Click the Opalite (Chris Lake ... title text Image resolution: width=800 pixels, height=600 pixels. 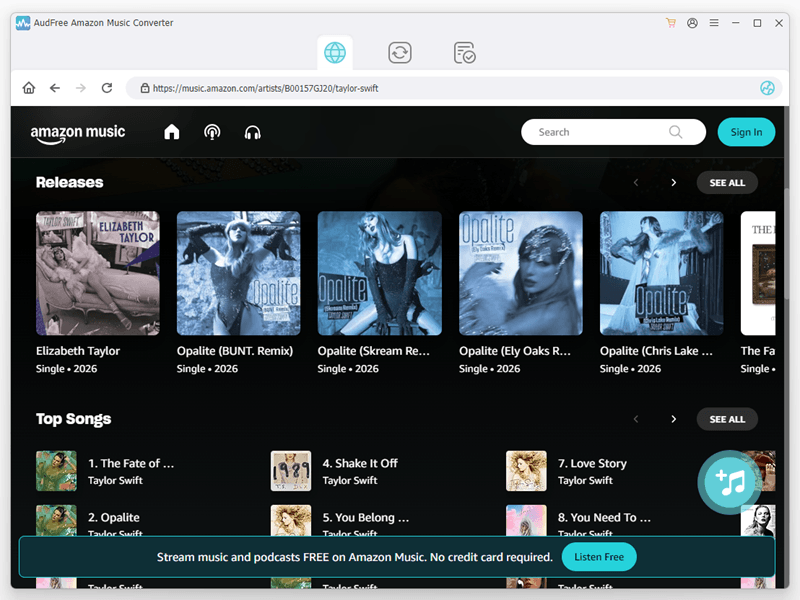[656, 351]
